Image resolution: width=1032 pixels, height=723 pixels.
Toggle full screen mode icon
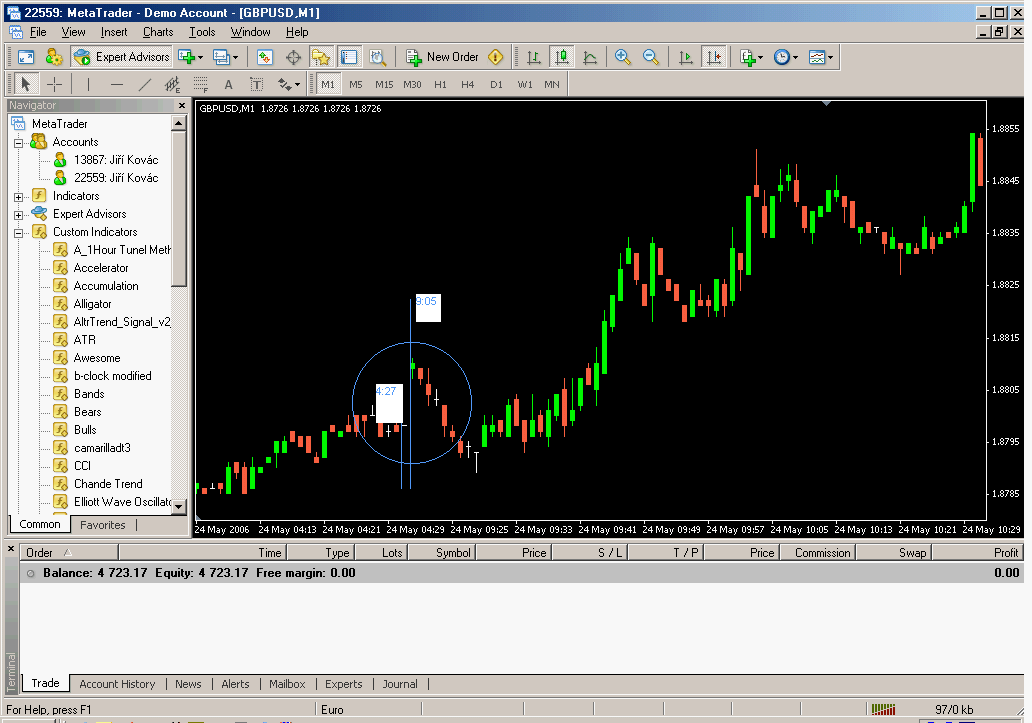pyautogui.click(x=26, y=57)
